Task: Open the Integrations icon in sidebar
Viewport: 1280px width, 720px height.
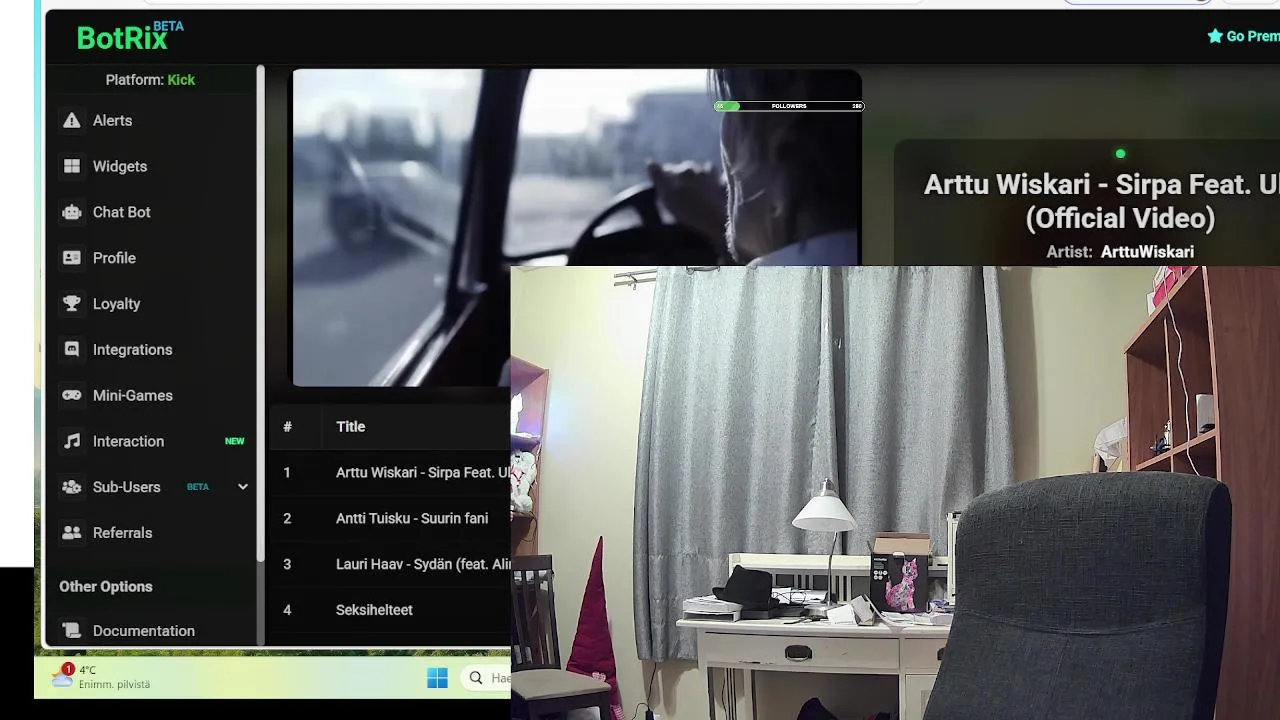Action: [72, 350]
